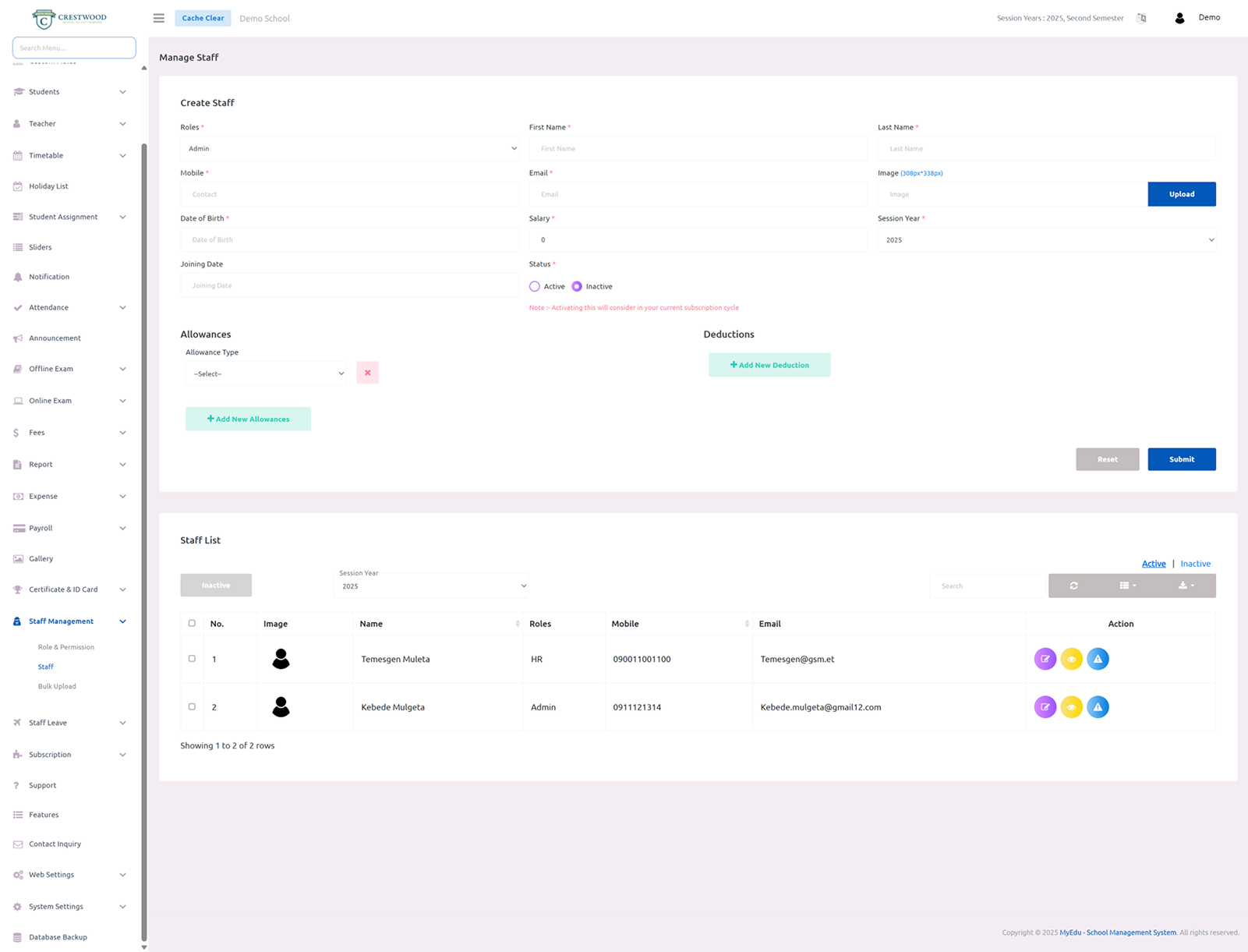1248x952 pixels.
Task: Remove allowance row with red X button
Action: pyautogui.click(x=367, y=373)
